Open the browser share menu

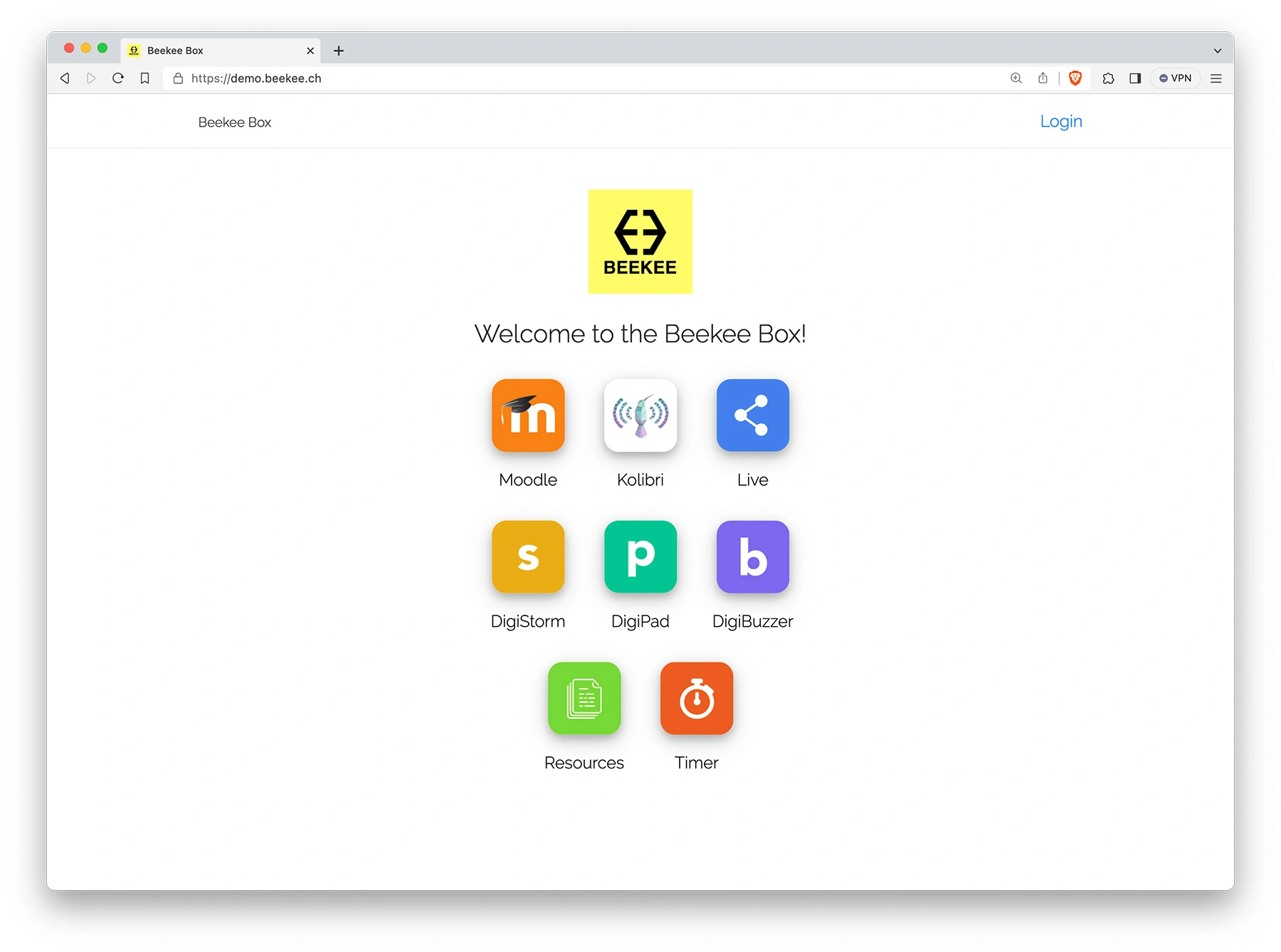click(1043, 78)
